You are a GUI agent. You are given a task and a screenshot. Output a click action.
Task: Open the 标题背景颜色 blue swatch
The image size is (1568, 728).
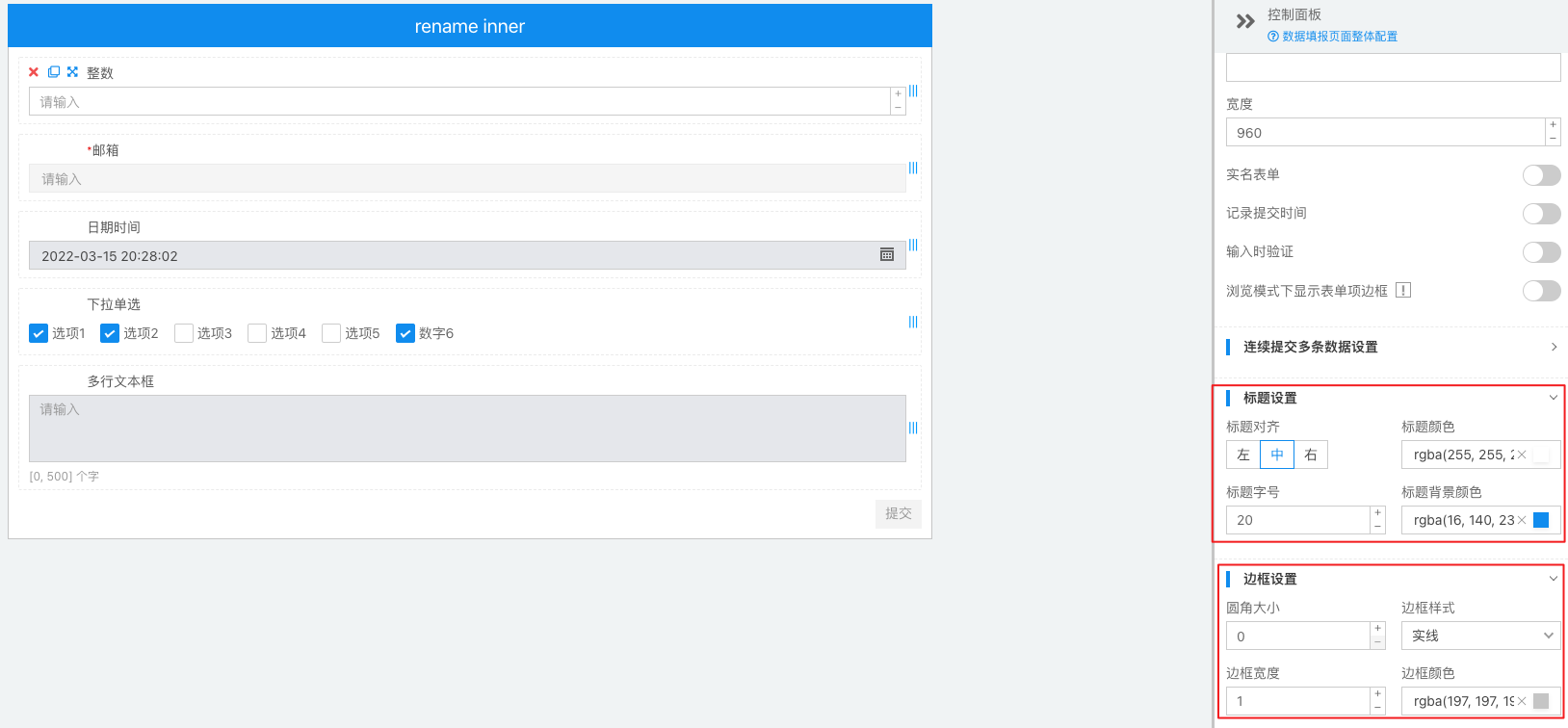(x=1541, y=520)
